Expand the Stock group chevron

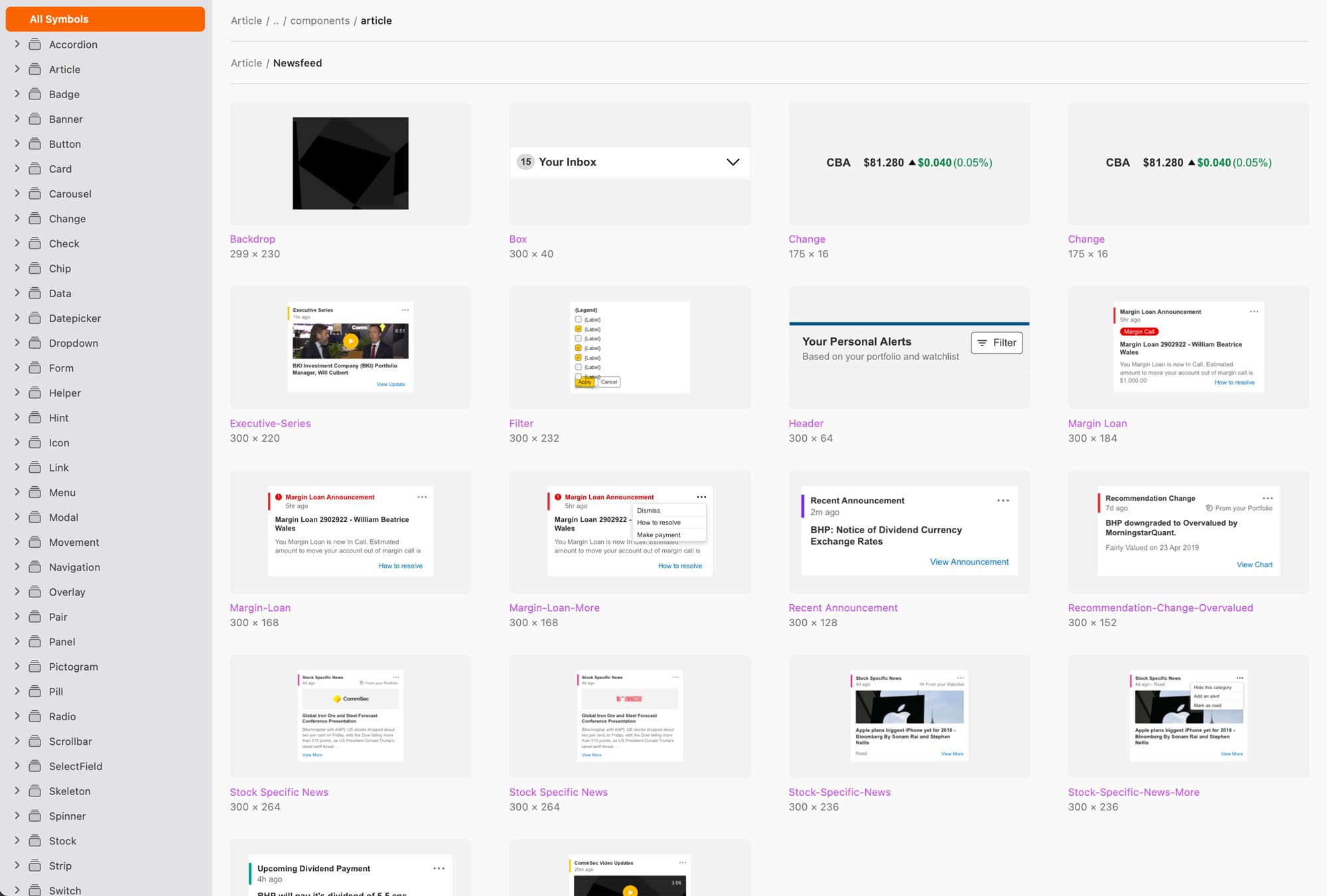tap(17, 840)
